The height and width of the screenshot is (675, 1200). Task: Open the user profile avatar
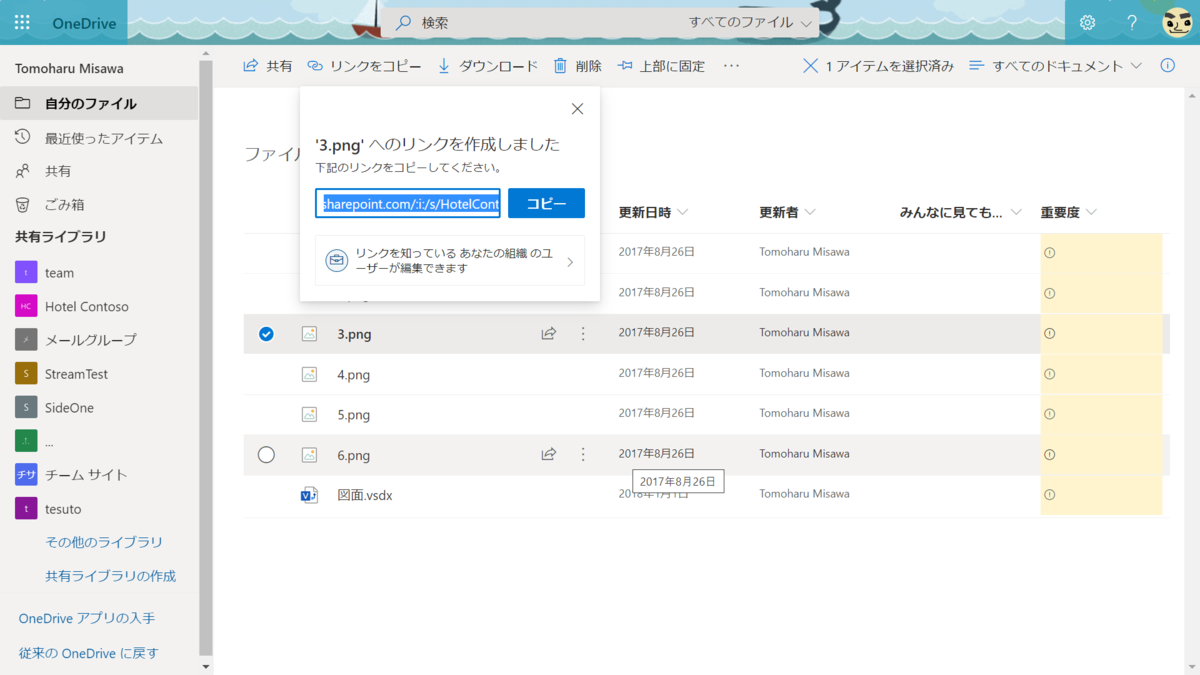tap(1177, 22)
